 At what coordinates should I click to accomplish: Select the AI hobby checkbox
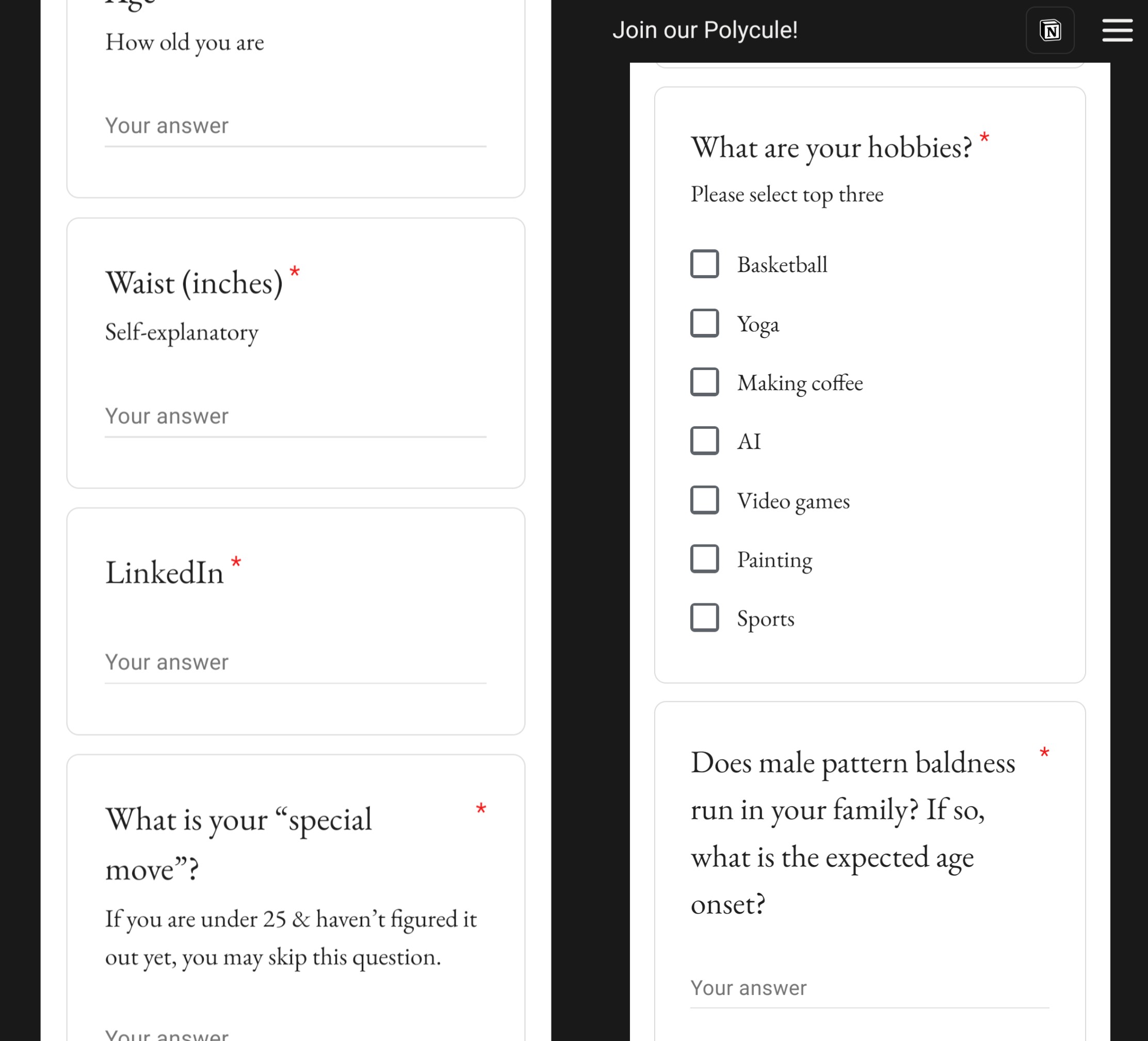point(704,441)
